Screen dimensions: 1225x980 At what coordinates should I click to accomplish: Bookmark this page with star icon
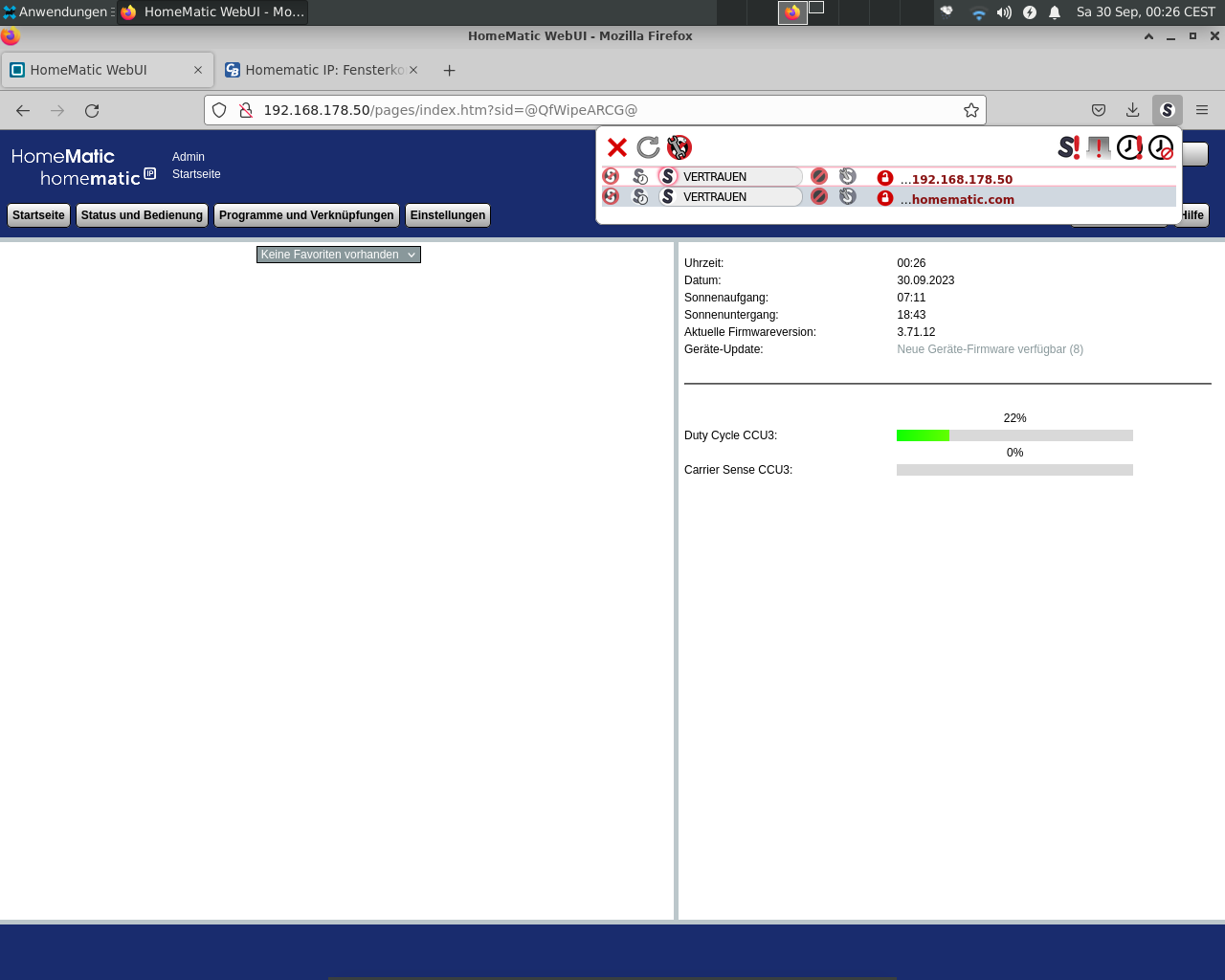click(x=971, y=110)
